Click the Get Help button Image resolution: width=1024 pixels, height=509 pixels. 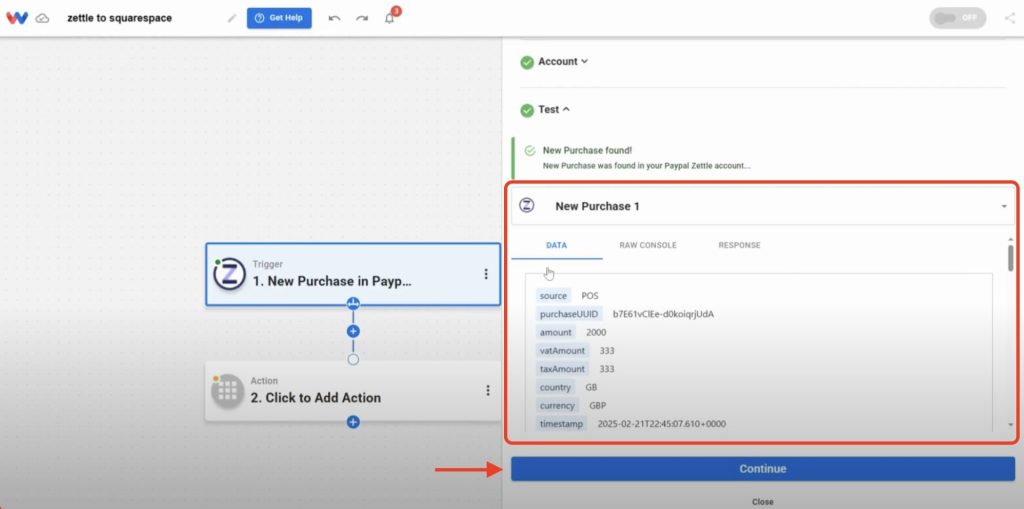click(279, 18)
